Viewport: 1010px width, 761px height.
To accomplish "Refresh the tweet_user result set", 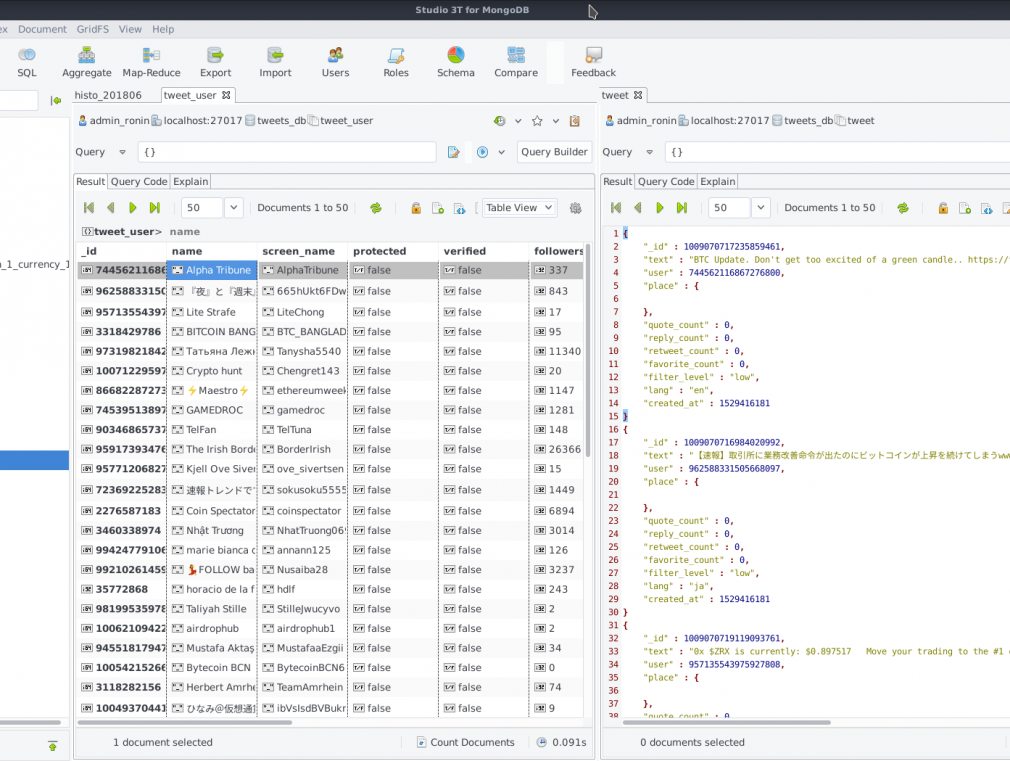I will click(x=376, y=207).
